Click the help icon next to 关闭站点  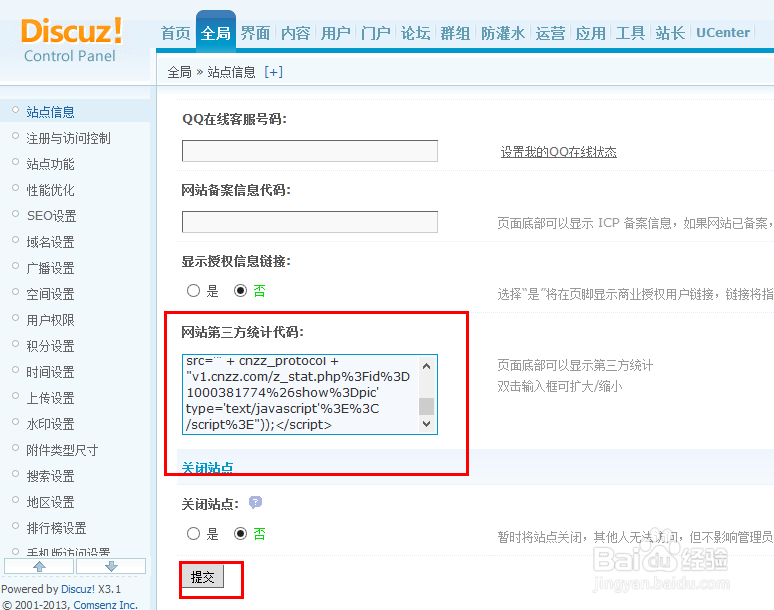255,502
